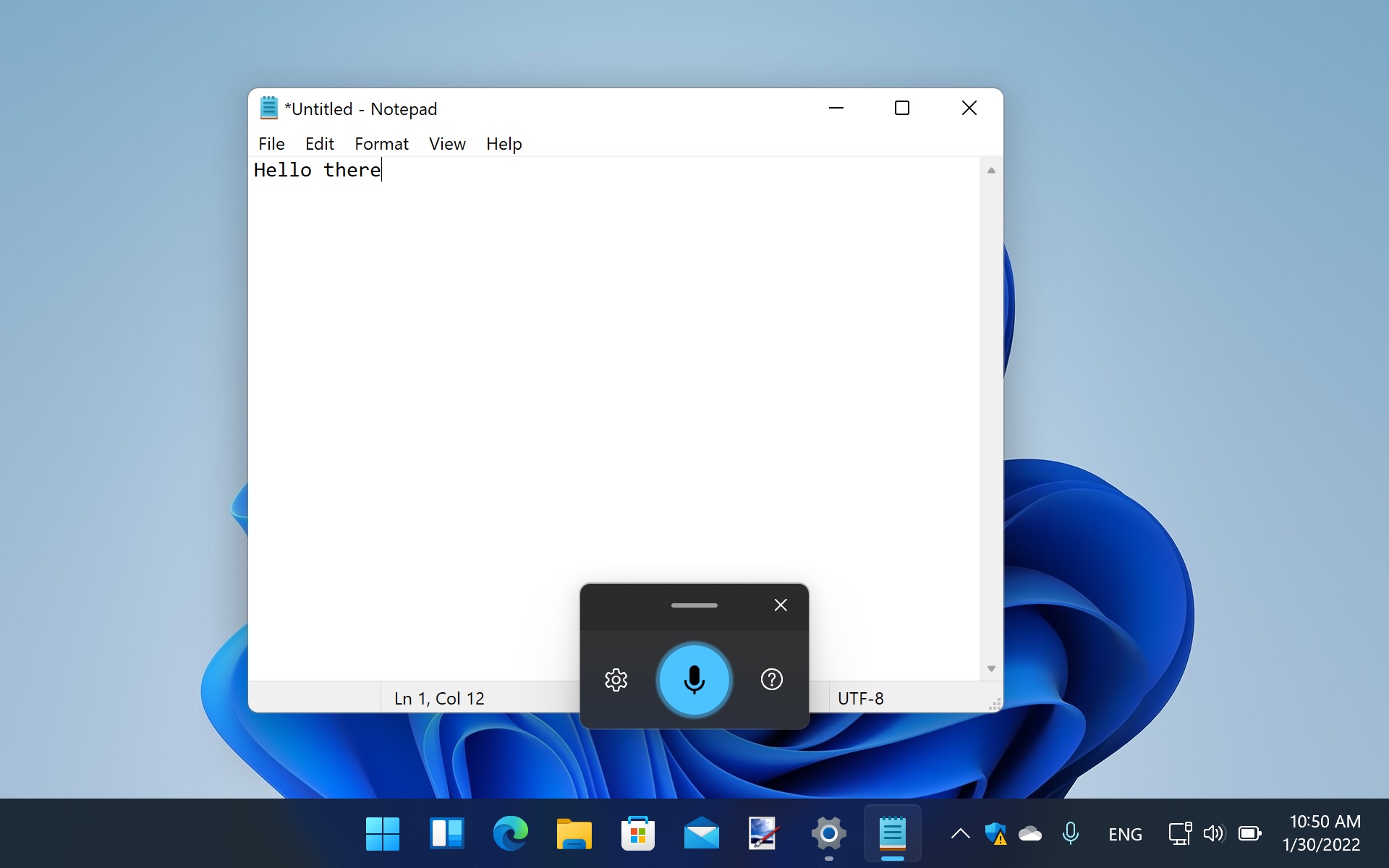This screenshot has width=1389, height=868.
Task: Drag the voice typing toolbar handle
Action: (694, 604)
